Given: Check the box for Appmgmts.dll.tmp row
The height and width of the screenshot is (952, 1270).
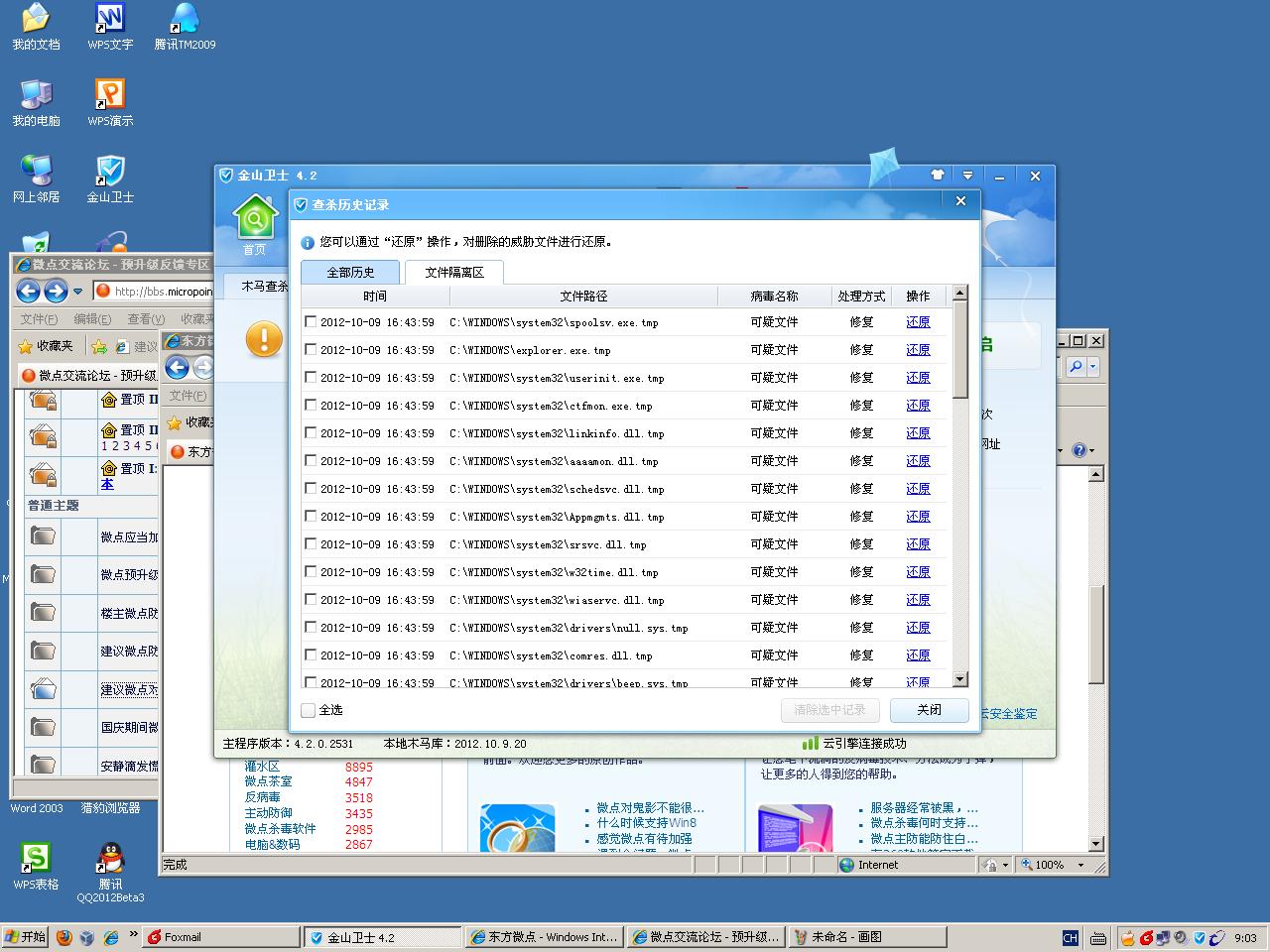Looking at the screenshot, I should [x=311, y=516].
